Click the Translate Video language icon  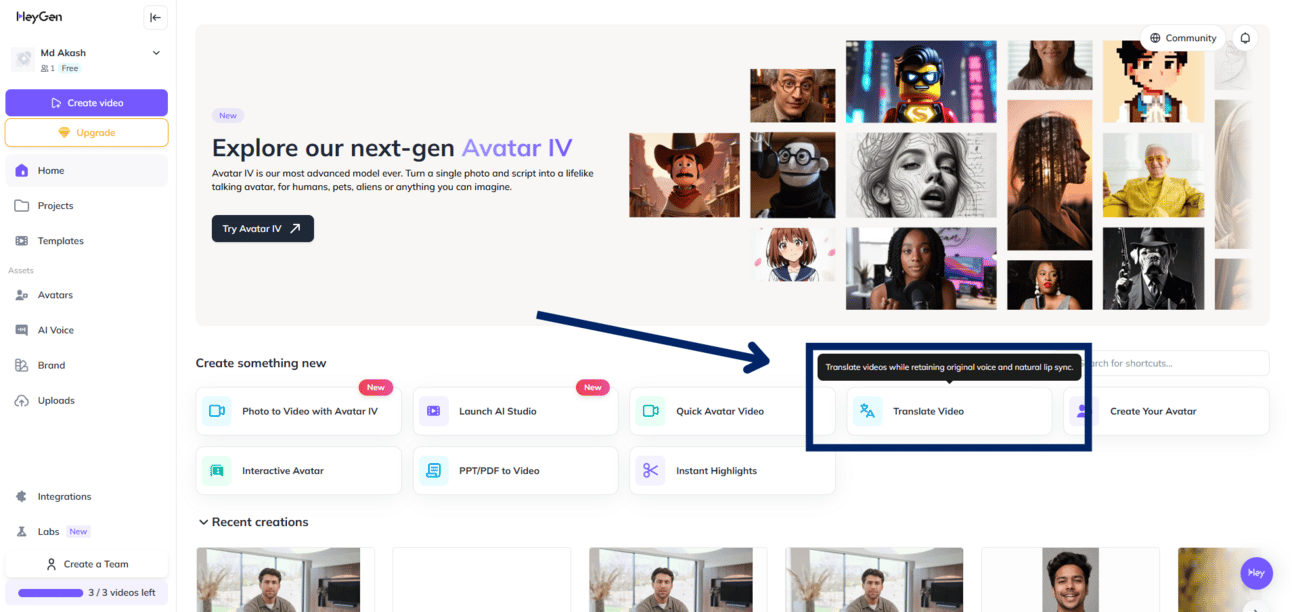pos(867,411)
